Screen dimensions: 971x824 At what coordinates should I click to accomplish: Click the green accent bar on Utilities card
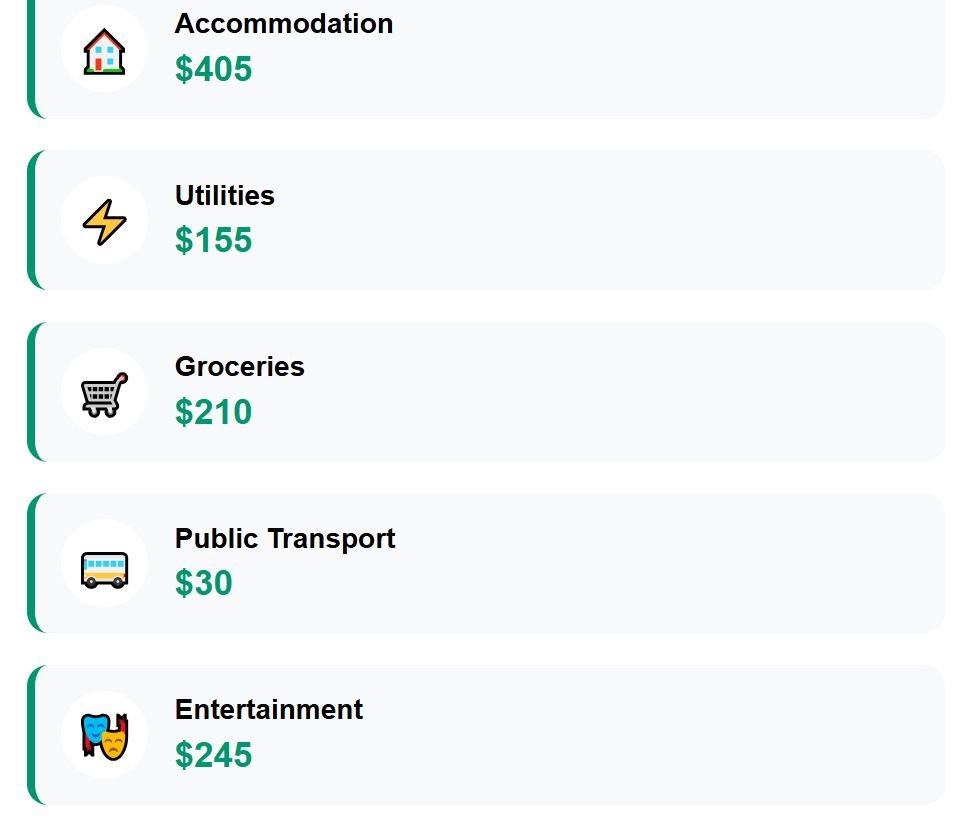point(31,220)
